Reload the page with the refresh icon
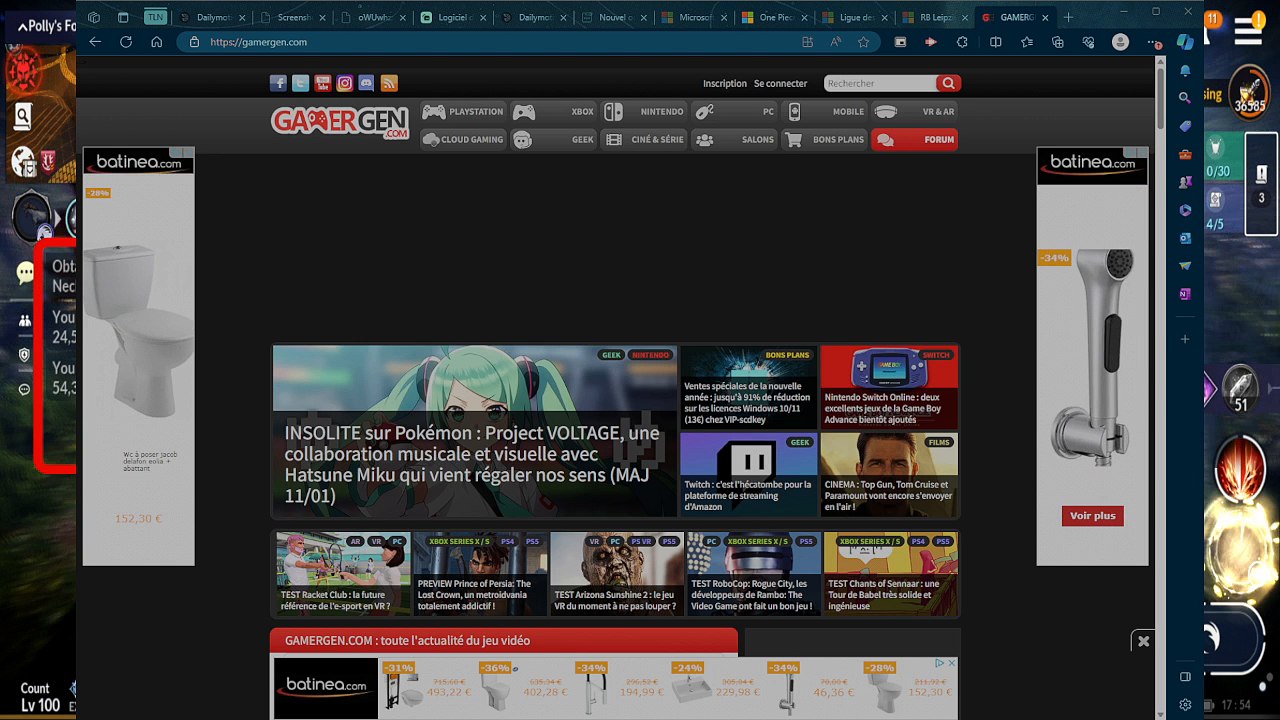Image resolution: width=1280 pixels, height=720 pixels. [x=126, y=42]
